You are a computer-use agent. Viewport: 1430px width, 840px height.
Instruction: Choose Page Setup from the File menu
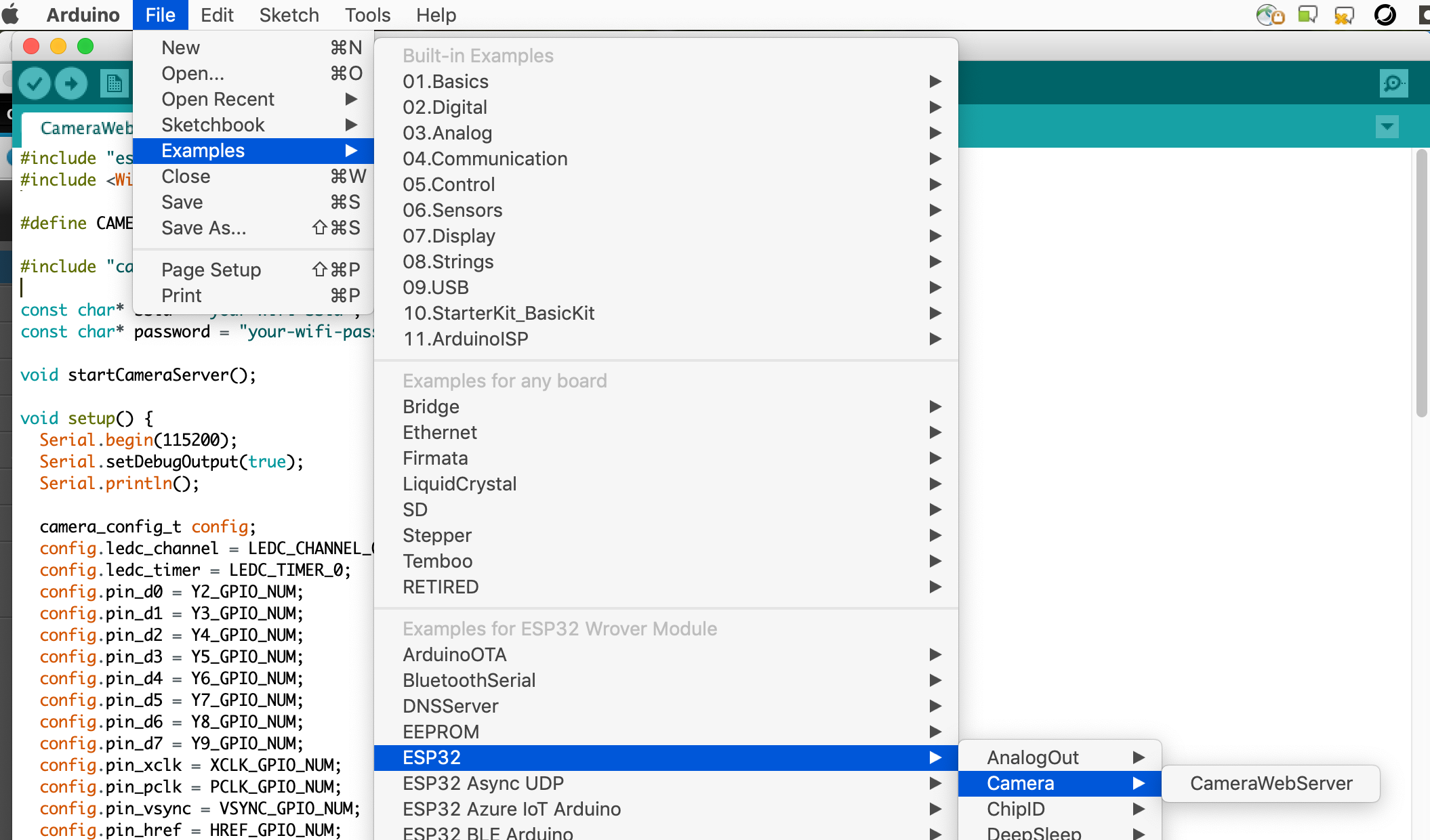coord(253,270)
